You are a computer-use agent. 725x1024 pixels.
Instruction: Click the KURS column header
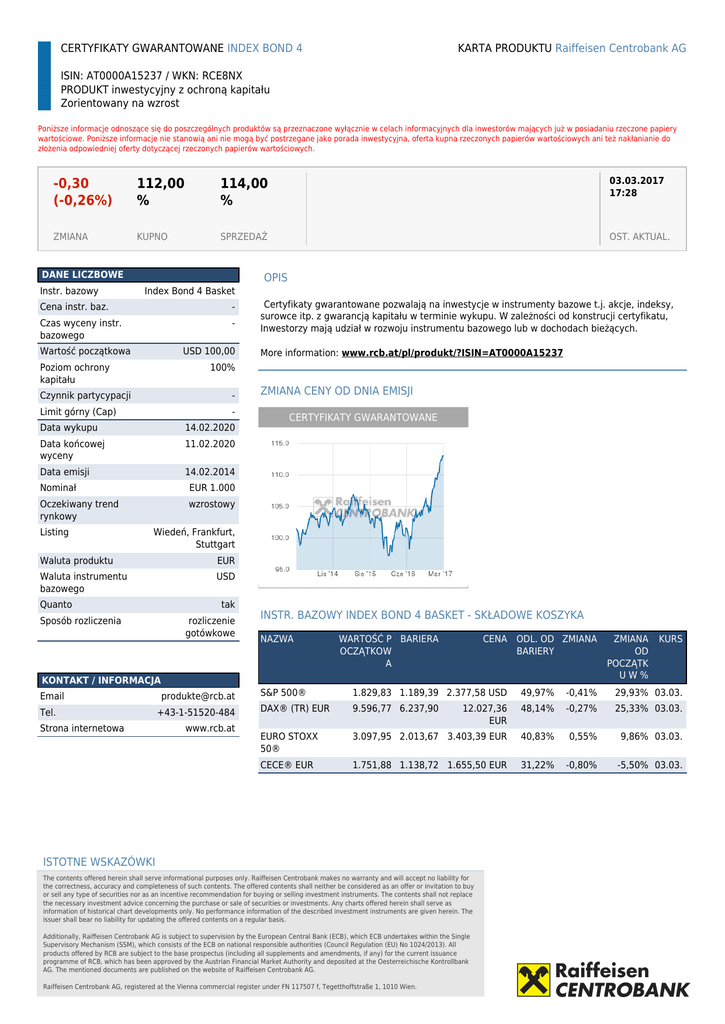click(671, 639)
